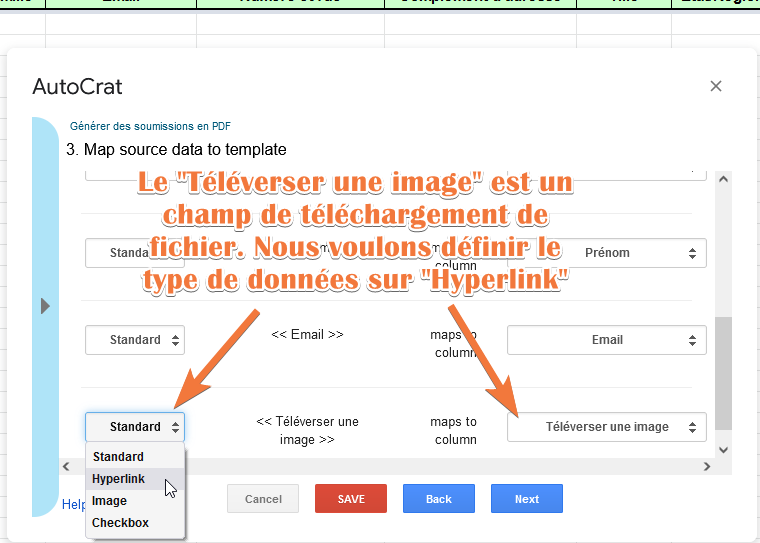Click the vertical scrollbar thumb
This screenshot has height=543, width=760.
pos(723,373)
